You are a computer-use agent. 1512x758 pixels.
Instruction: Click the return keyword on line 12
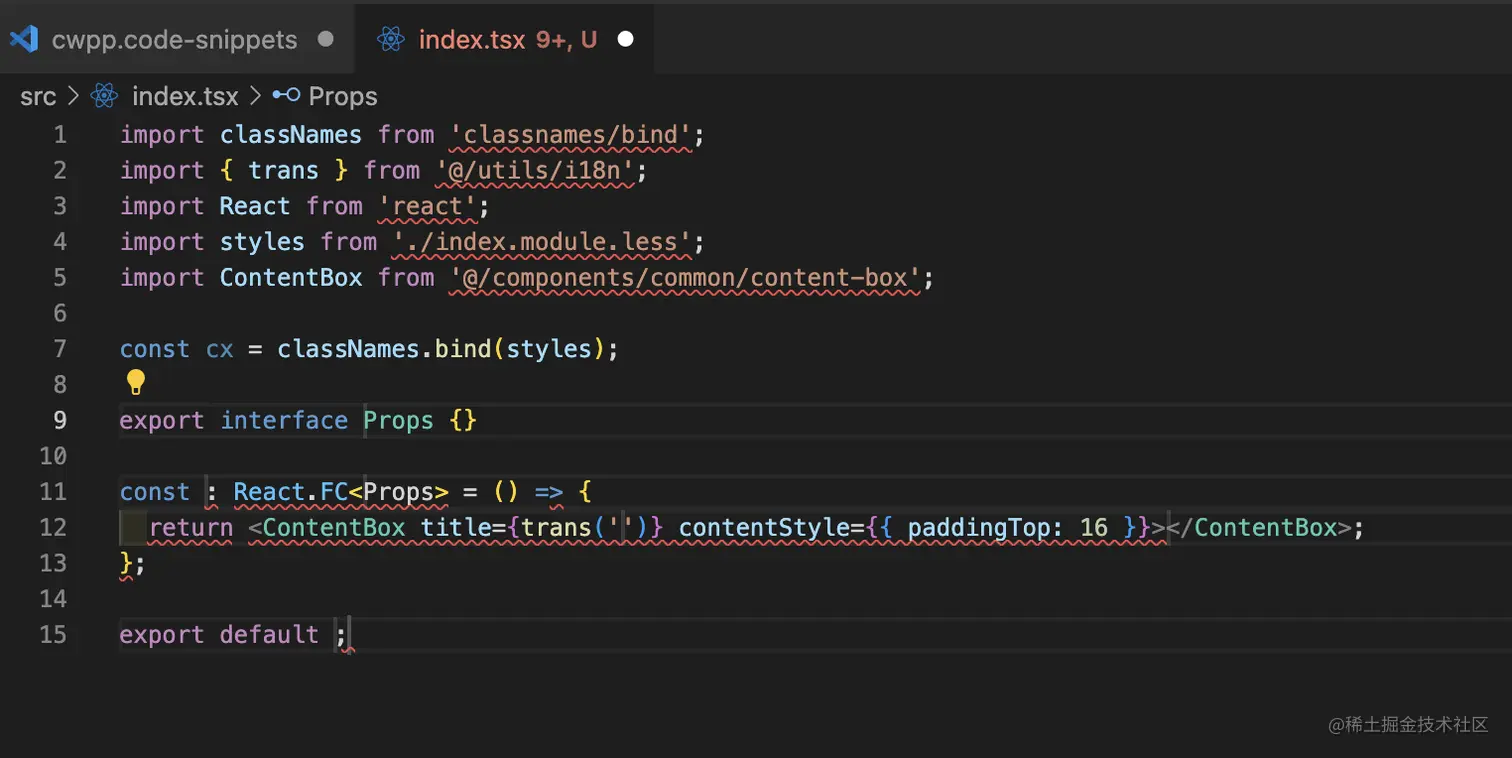191,527
